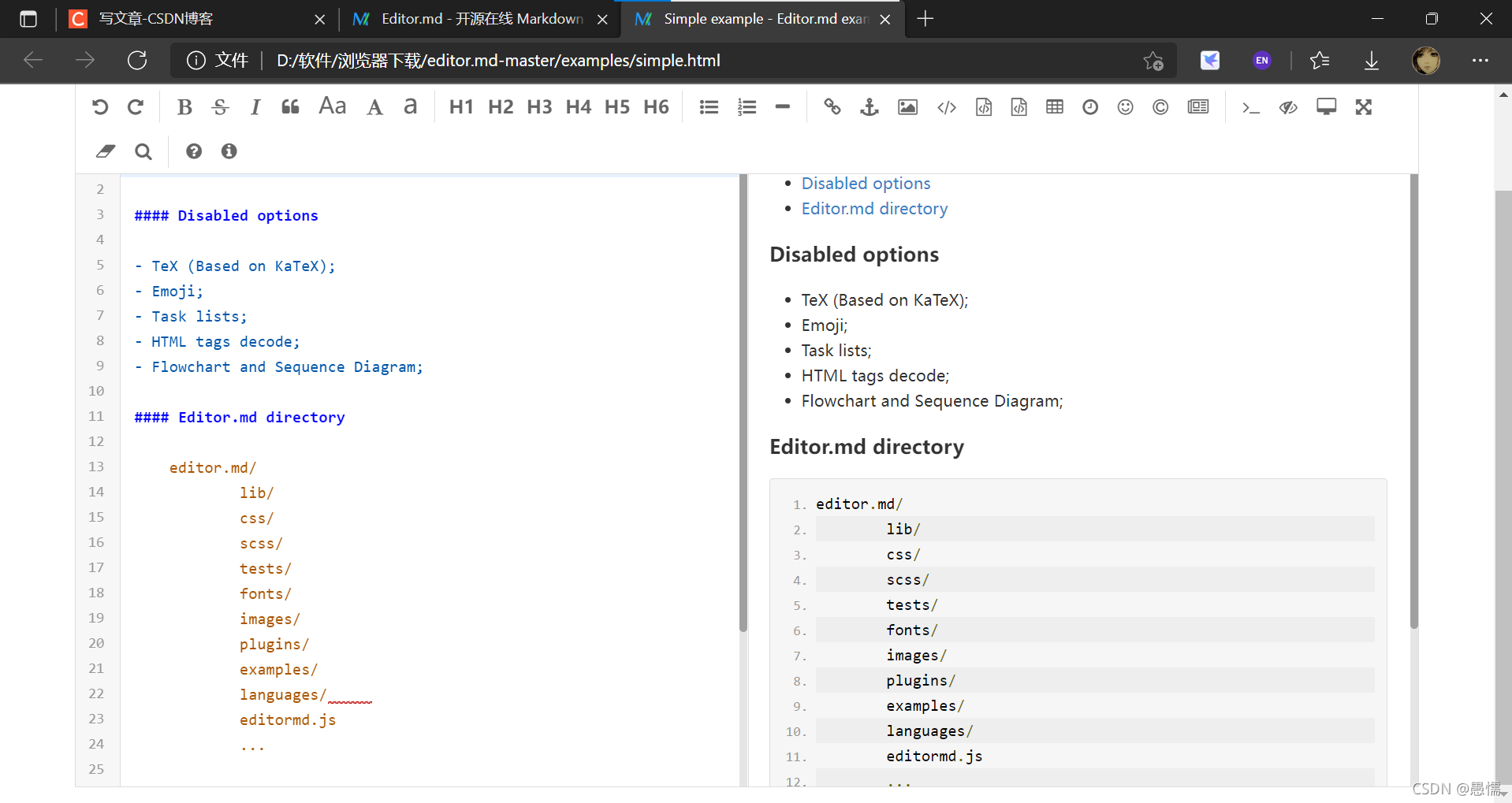Jump to line with terminal icon
Image resolution: width=1512 pixels, height=803 pixels.
coord(1250,107)
